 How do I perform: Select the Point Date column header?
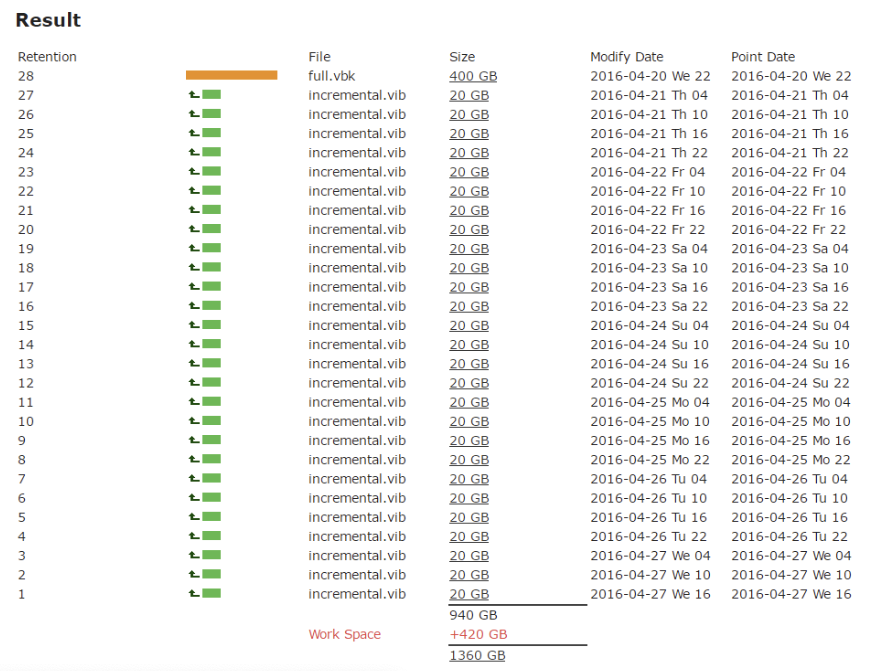tap(762, 57)
